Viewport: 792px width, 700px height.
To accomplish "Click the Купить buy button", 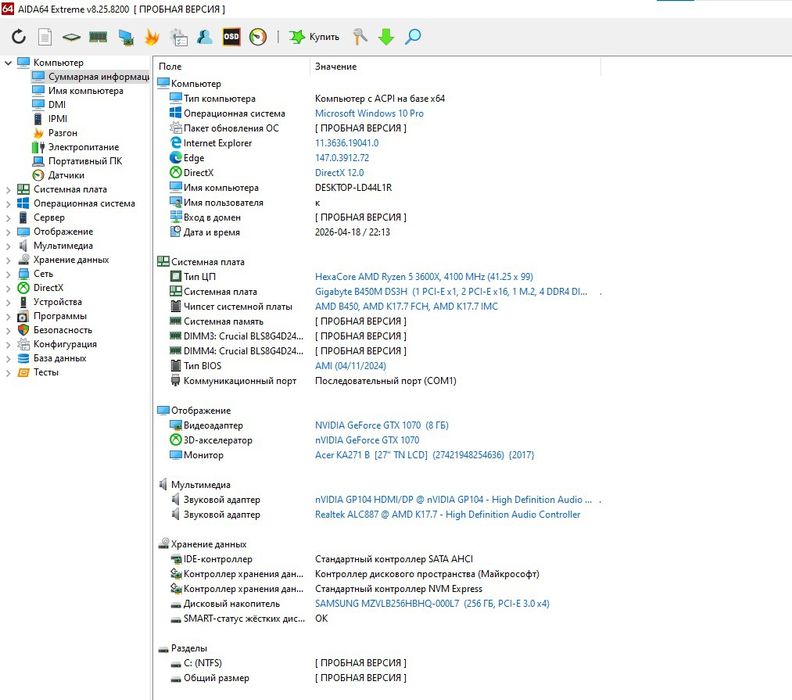I will [314, 37].
